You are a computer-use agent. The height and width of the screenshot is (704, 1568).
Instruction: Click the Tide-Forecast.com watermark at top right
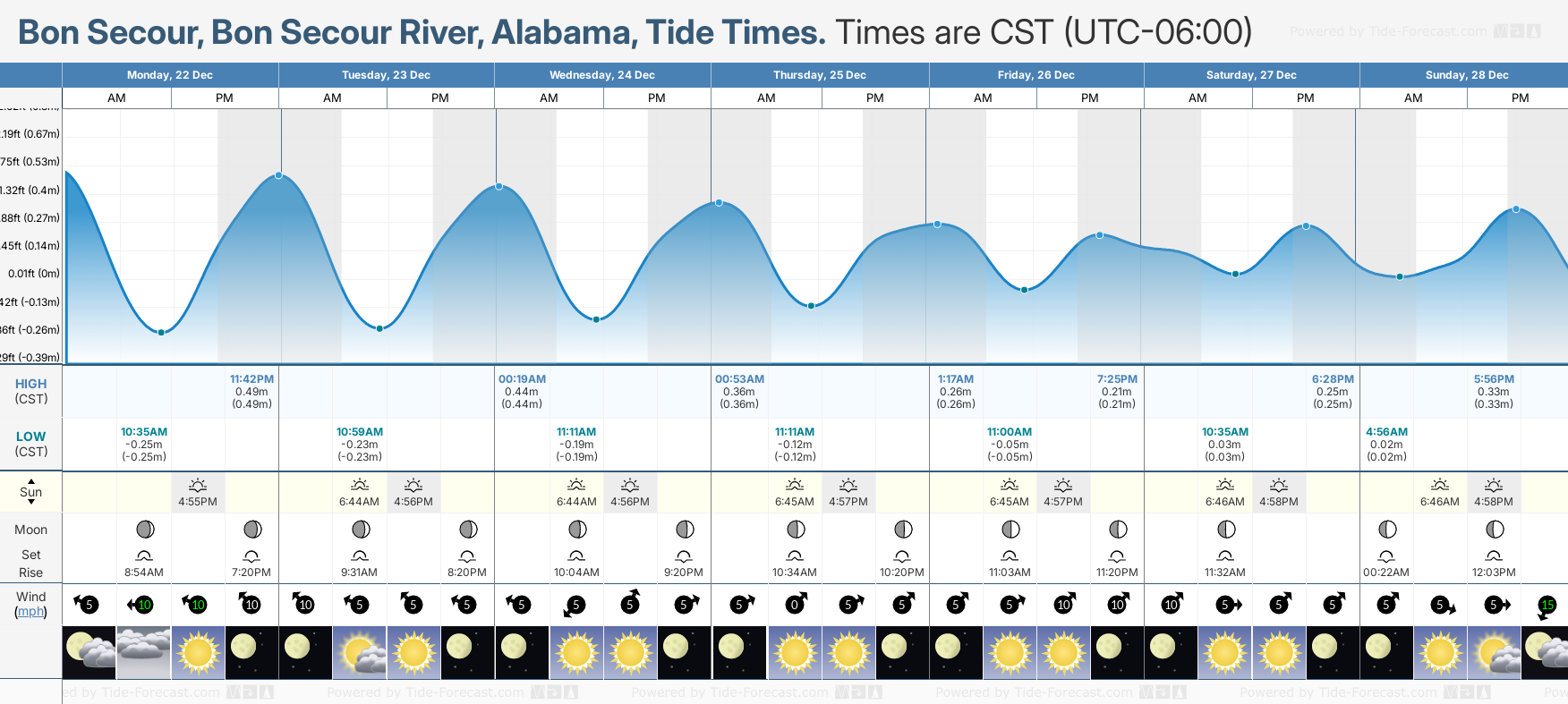click(1415, 31)
